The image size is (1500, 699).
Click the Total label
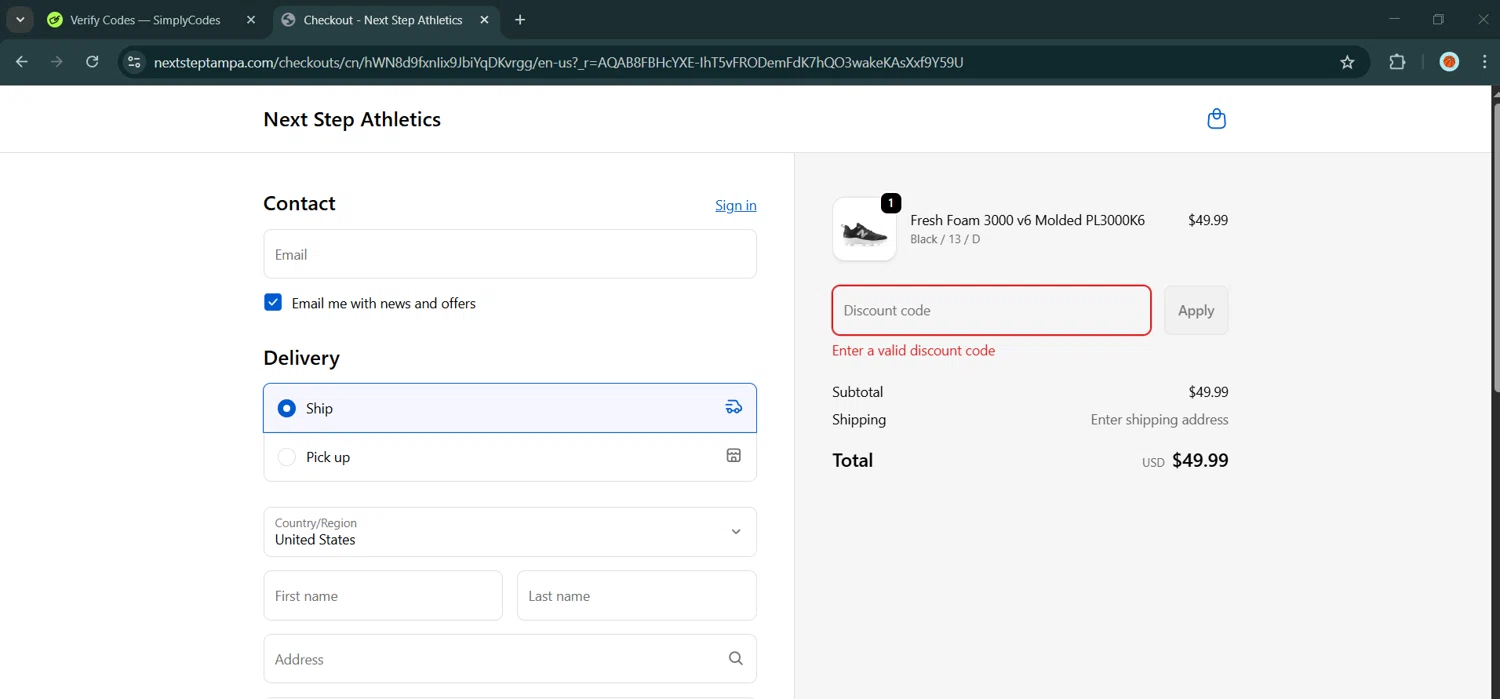click(852, 460)
